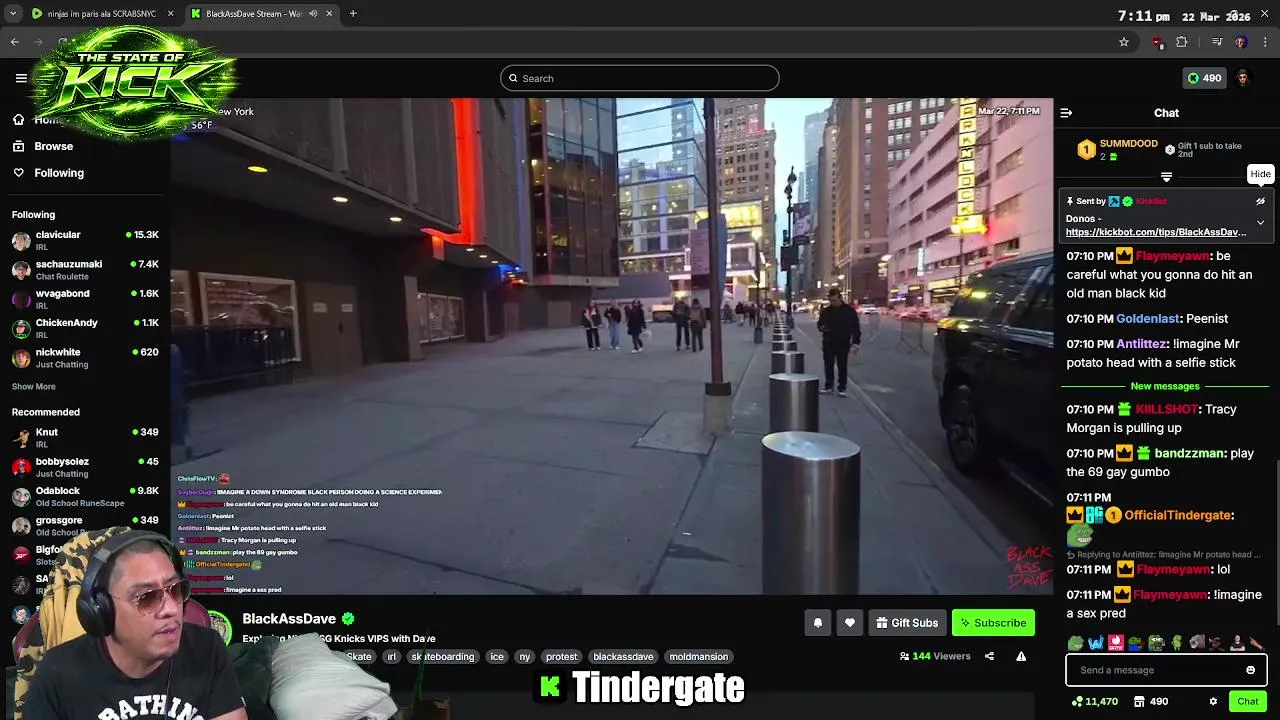Mute the BlackAssDave tab speaker icon
This screenshot has height=720, width=1280.
pyautogui.click(x=313, y=14)
